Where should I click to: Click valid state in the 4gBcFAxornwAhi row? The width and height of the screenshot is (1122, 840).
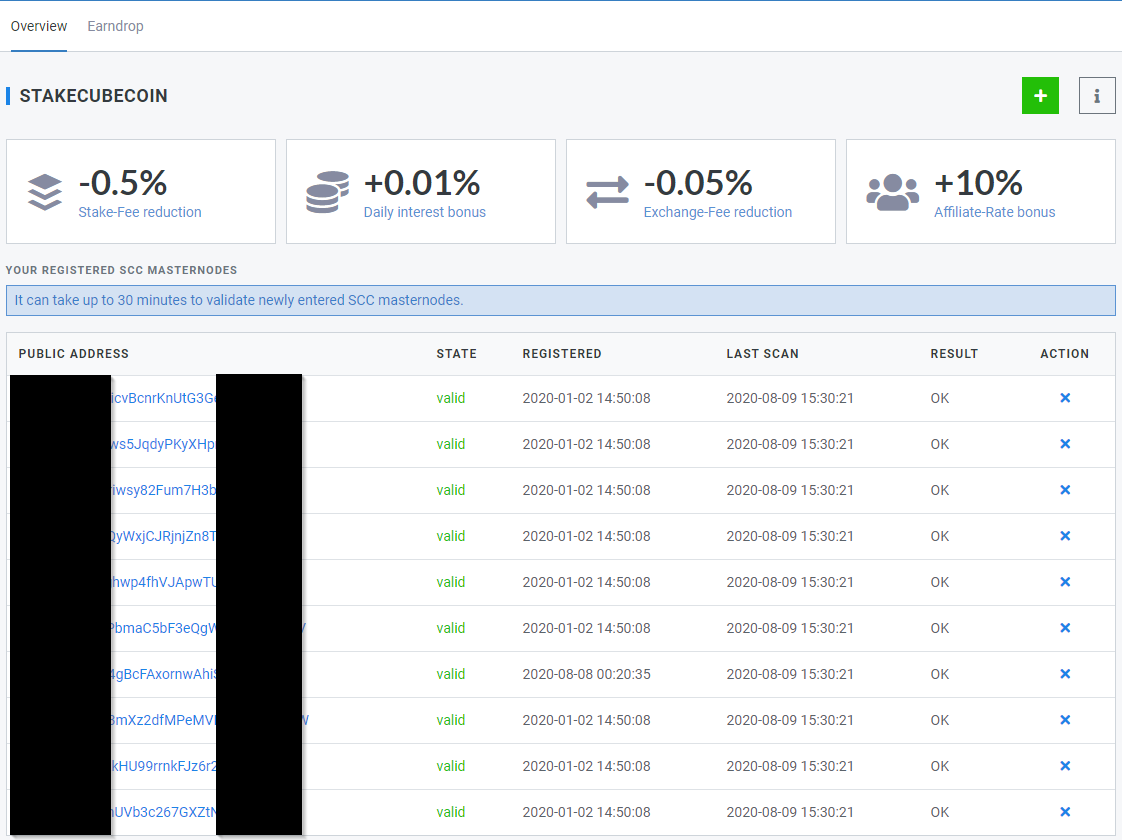click(x=451, y=674)
